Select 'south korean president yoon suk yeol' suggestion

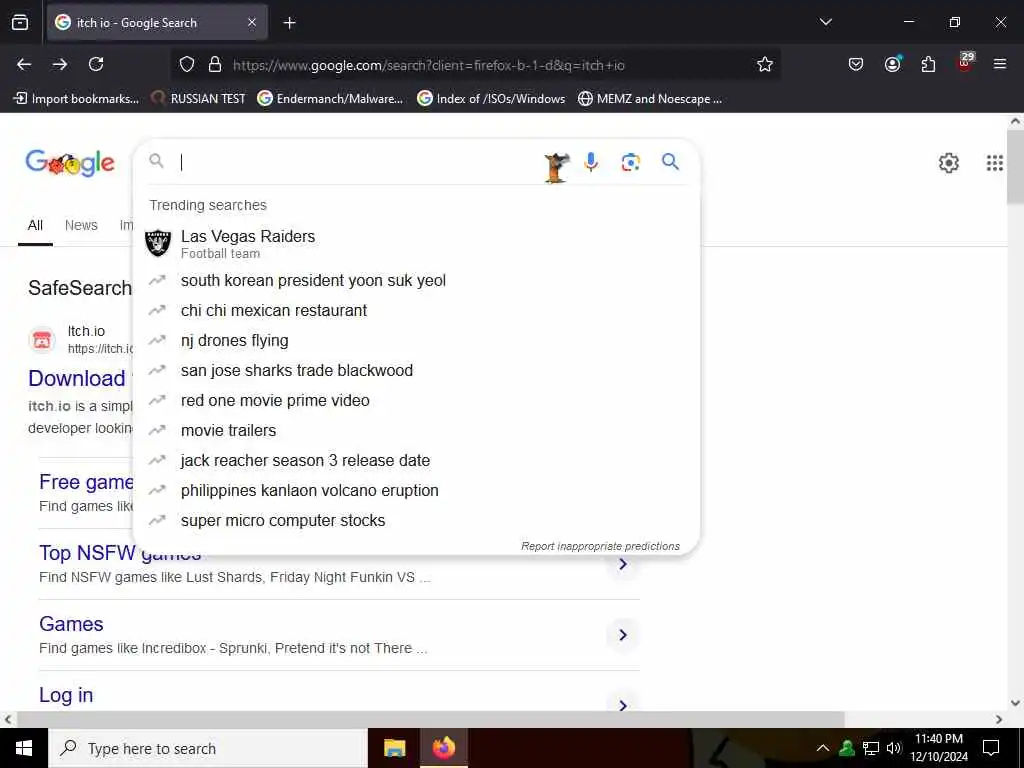click(416, 280)
